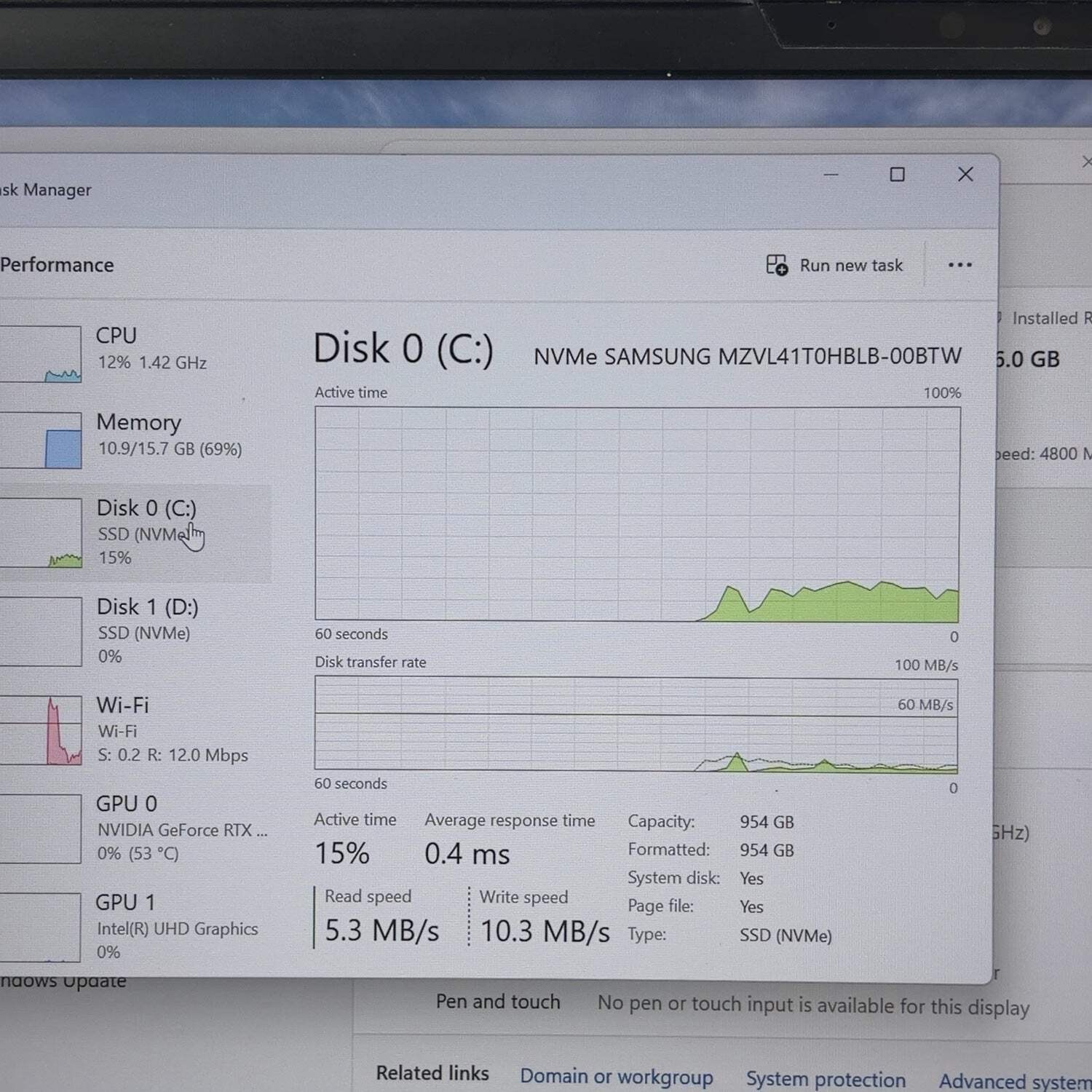Click the 100 MB/s graph scale label
The height and width of the screenshot is (1092, 1092).
(x=926, y=665)
